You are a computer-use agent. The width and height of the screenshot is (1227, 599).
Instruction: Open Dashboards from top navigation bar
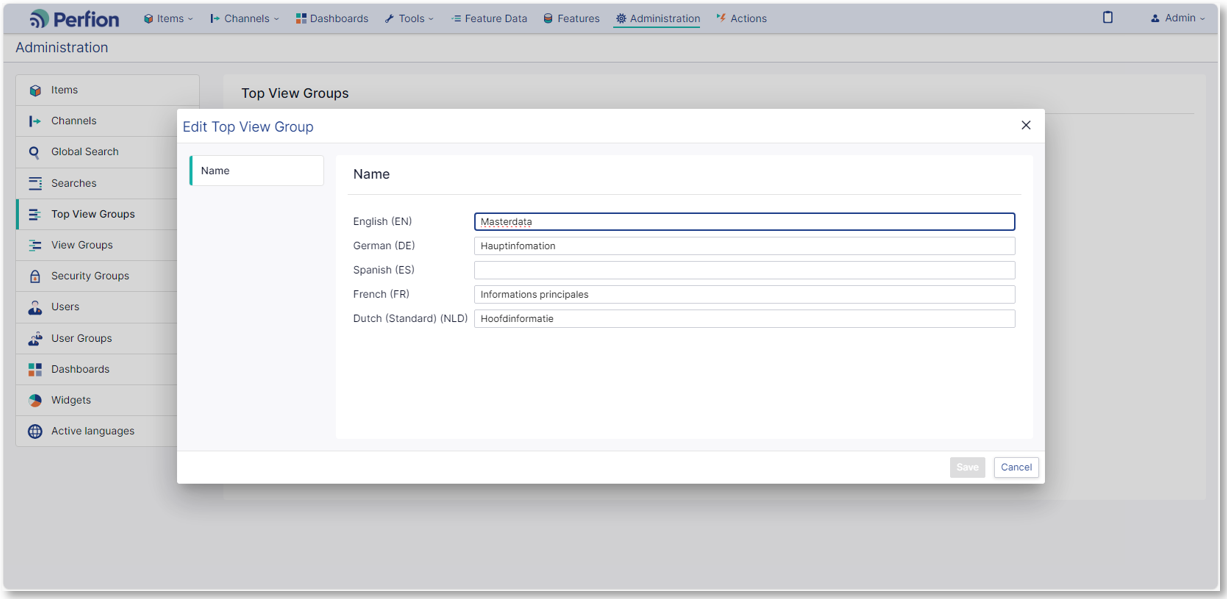332,19
